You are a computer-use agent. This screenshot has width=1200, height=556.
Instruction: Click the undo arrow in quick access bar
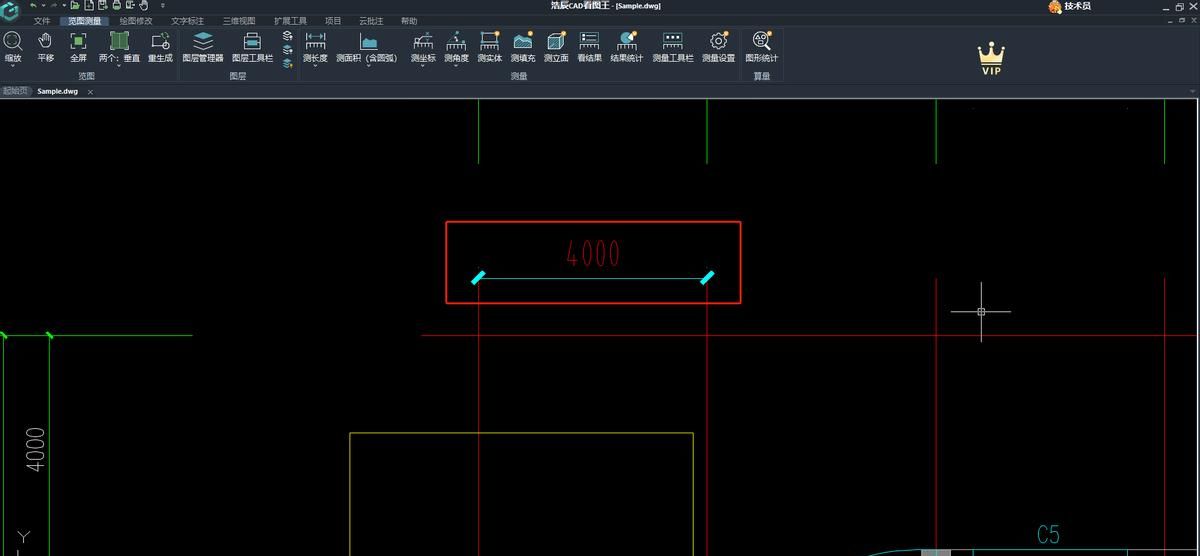click(33, 5)
